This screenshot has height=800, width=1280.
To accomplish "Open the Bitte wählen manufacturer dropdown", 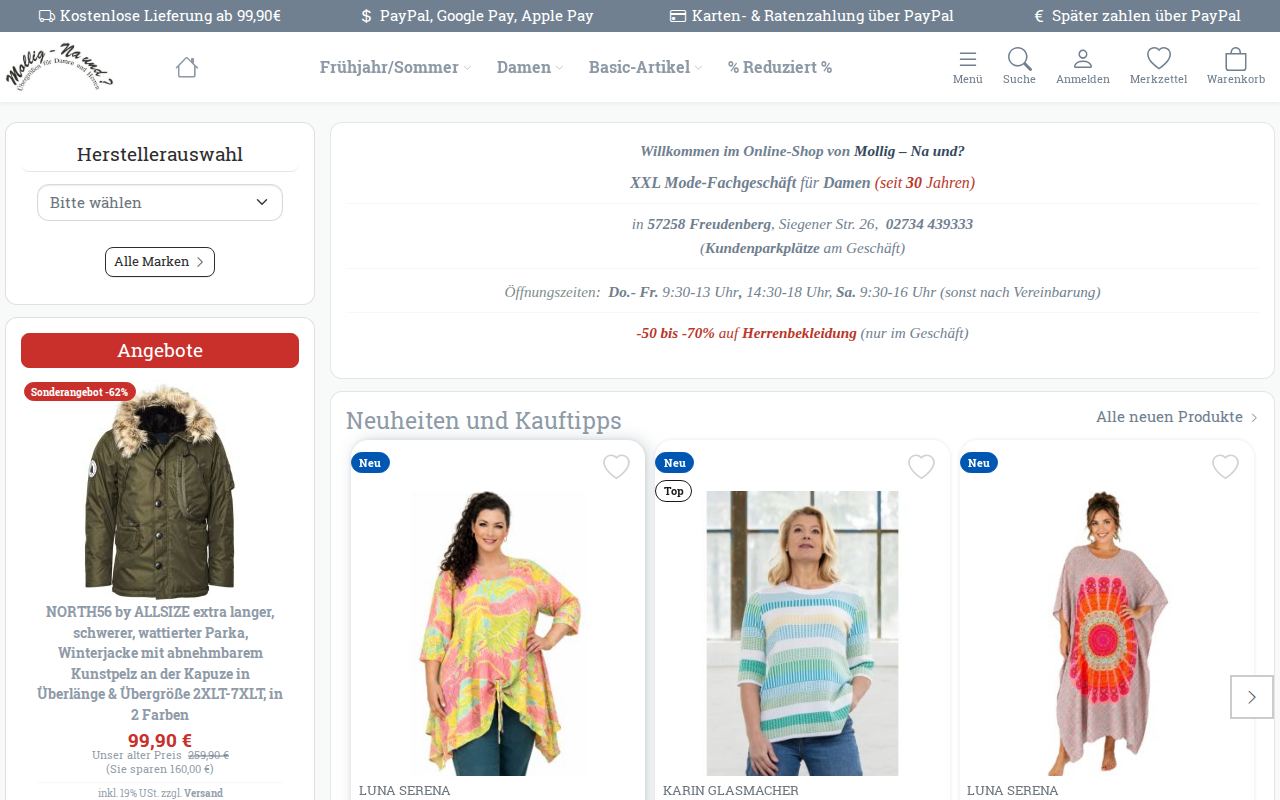I will [x=160, y=202].
